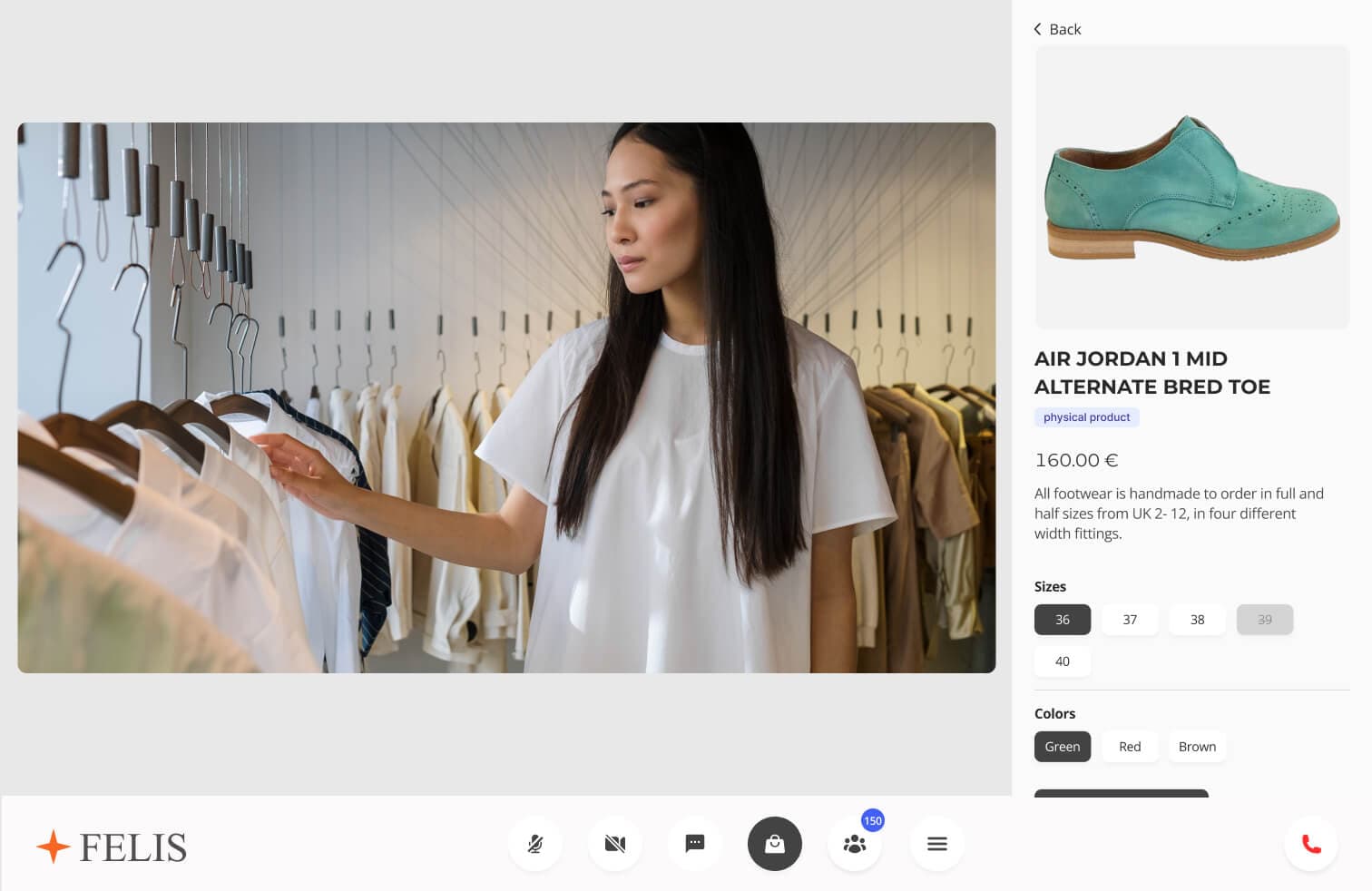Open the chat panel

pyautogui.click(x=695, y=844)
